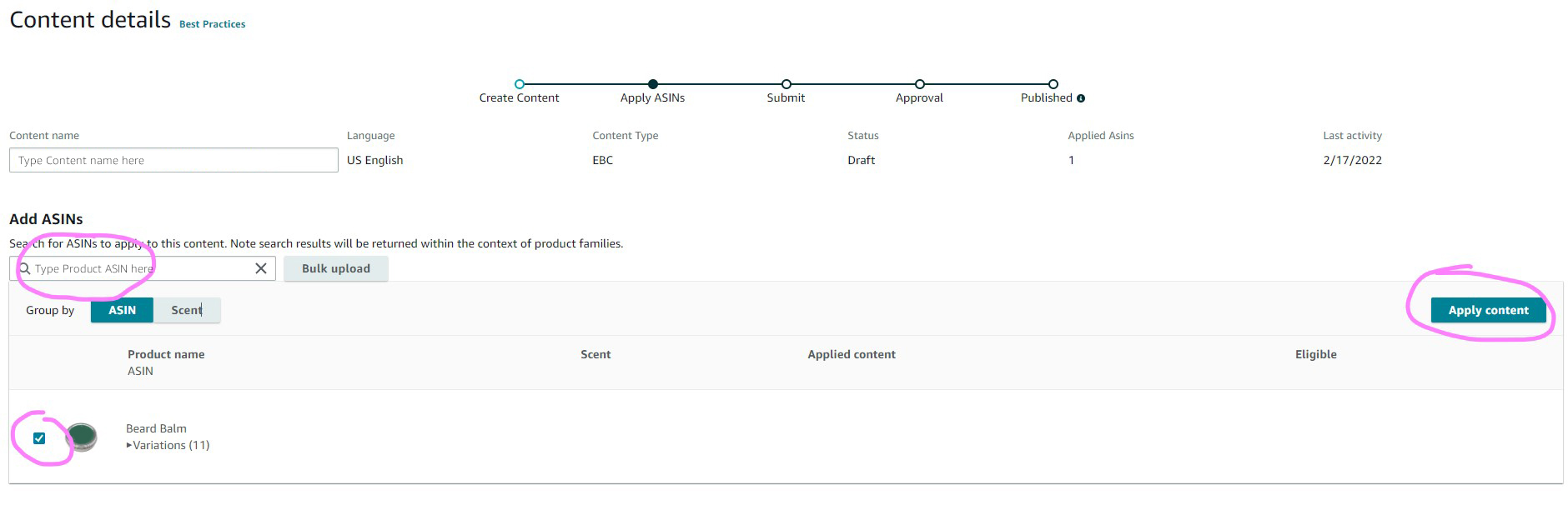Group results by Scent
Viewport: 1568px width, 505px height.
(x=187, y=310)
